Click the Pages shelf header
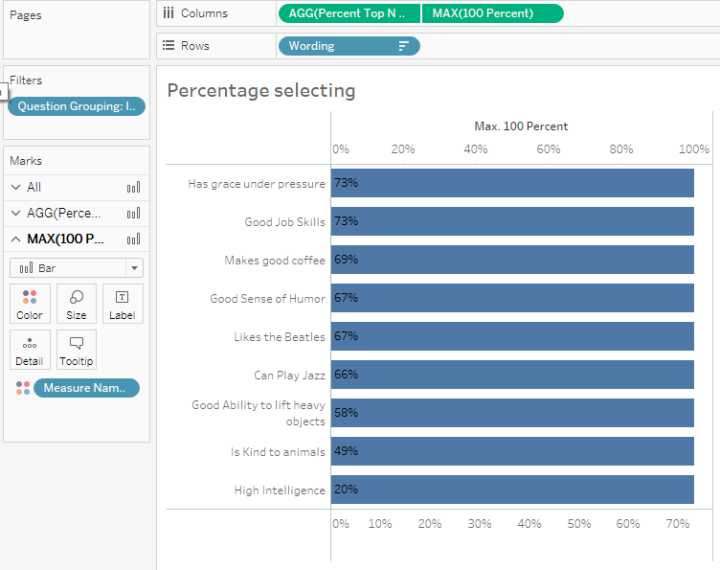The height and width of the screenshot is (570, 720). pyautogui.click(x=26, y=15)
